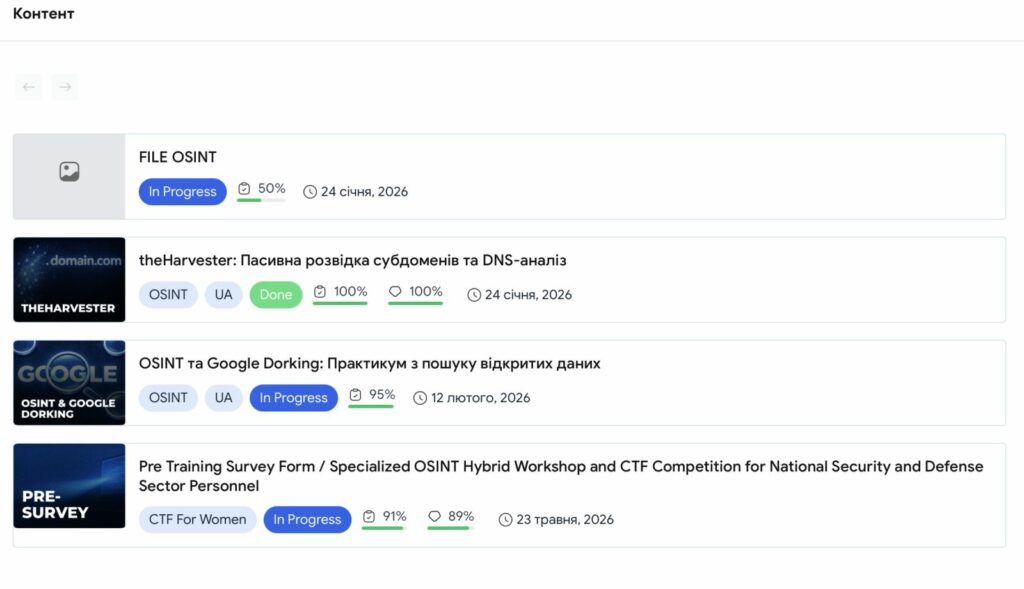The width and height of the screenshot is (1024, 589).
Task: Open the OSINT & Google Dorking thumbnail
Action: coord(69,383)
